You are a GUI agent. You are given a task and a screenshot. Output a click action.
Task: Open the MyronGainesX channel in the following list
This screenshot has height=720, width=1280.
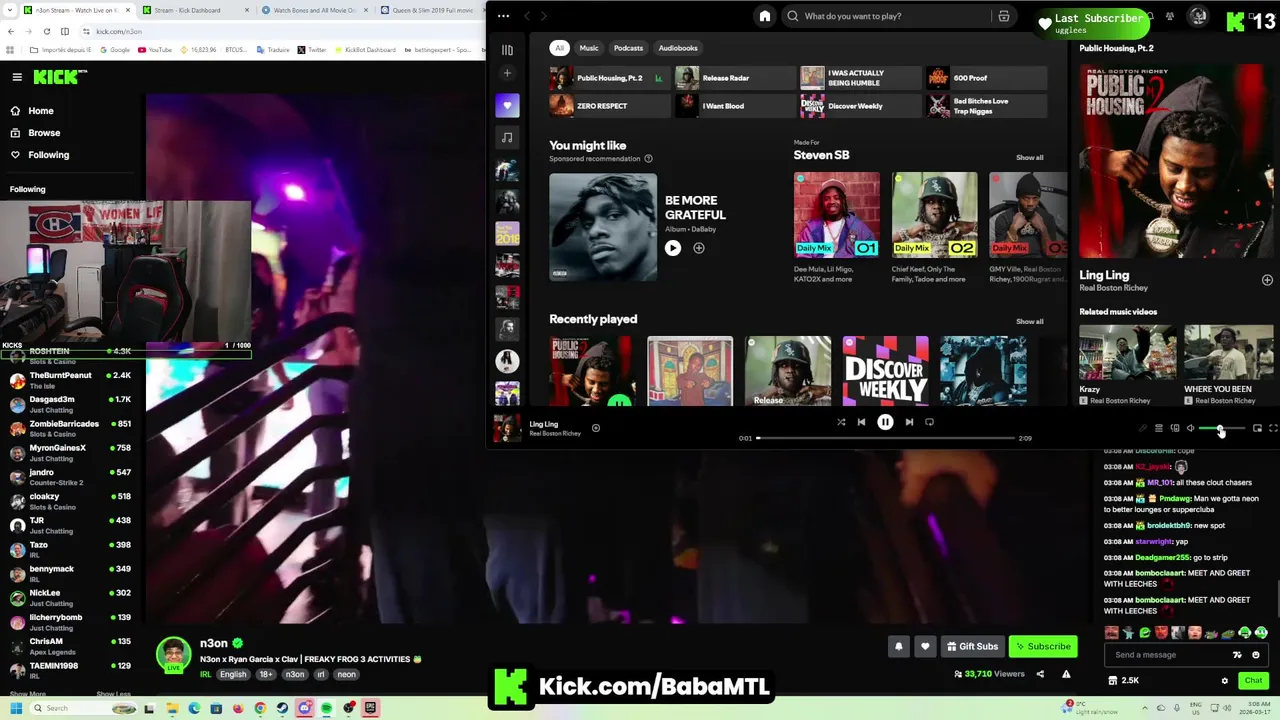click(72, 452)
